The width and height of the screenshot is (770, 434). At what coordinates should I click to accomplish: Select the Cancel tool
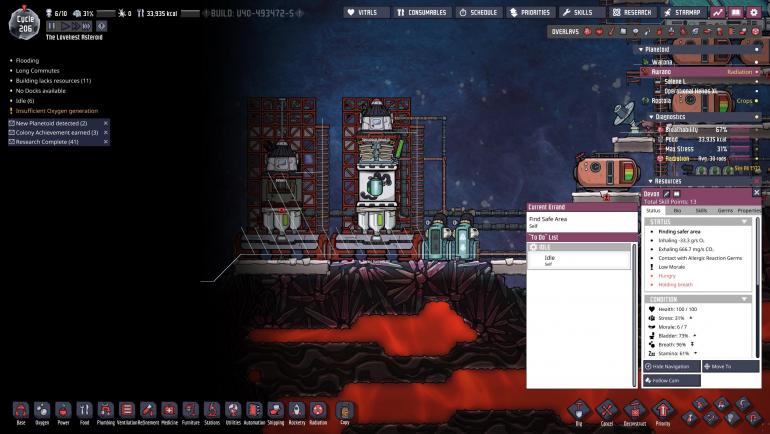pyautogui.click(x=607, y=410)
